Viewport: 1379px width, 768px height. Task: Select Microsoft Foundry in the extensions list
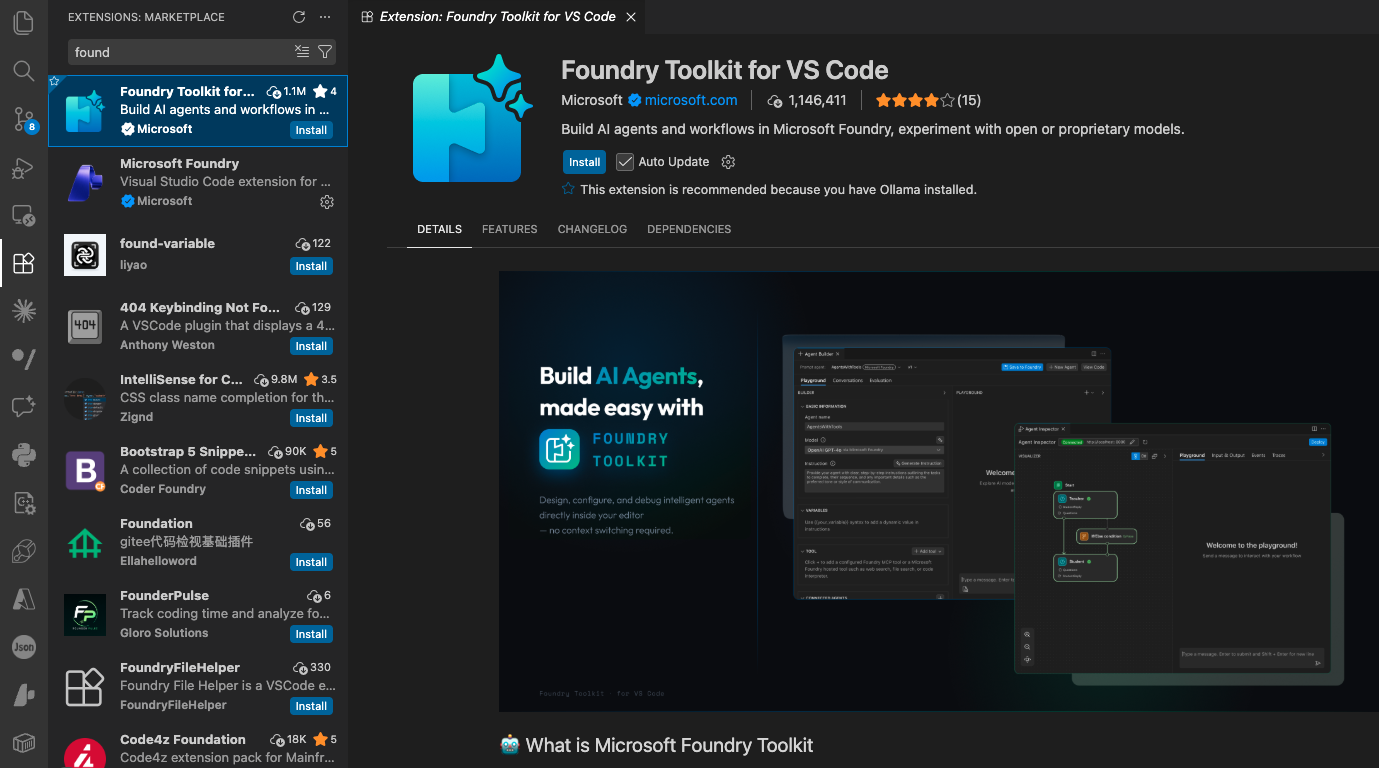pos(198,182)
